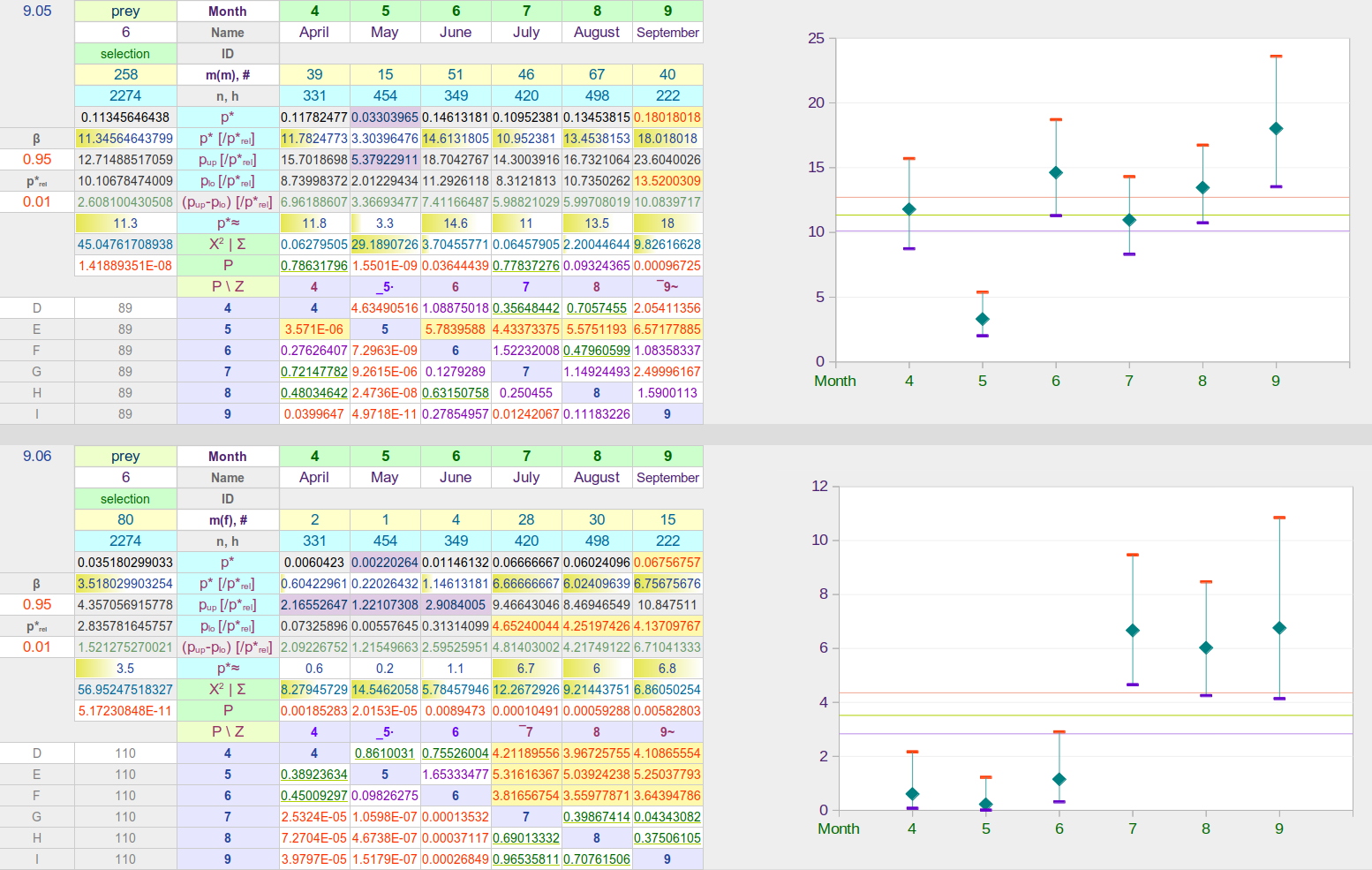1372x870 pixels.
Task: Click the chi-square total cell 45.04761708938
Action: [x=125, y=245]
